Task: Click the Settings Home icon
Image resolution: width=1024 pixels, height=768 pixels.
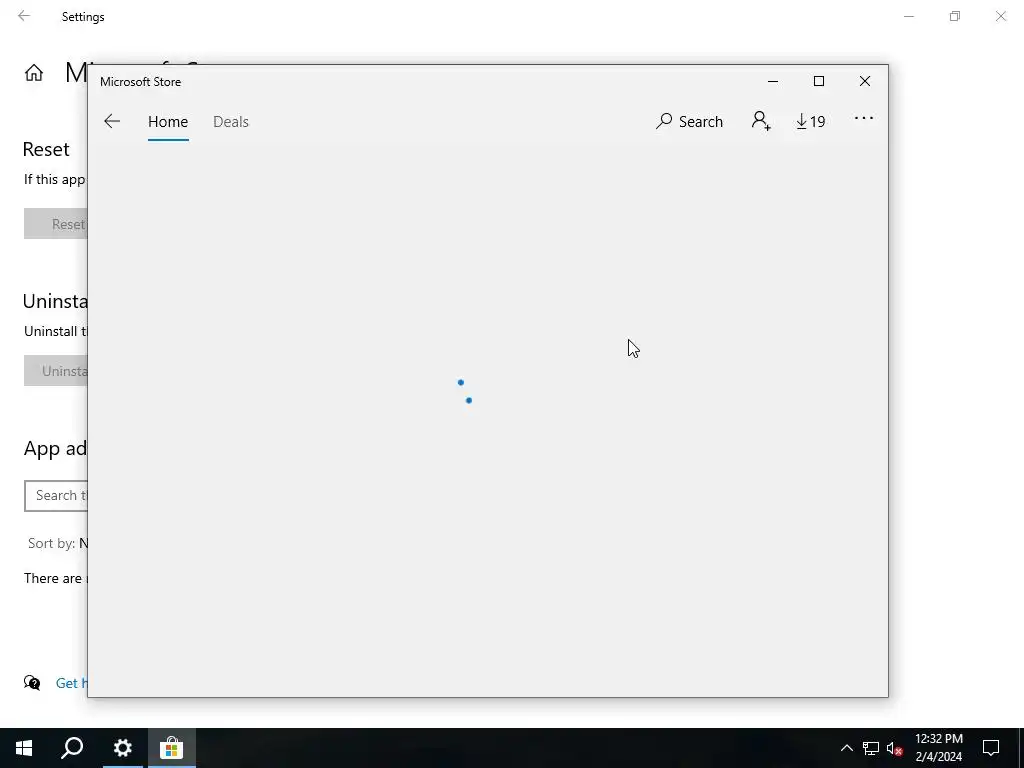Action: point(34,72)
